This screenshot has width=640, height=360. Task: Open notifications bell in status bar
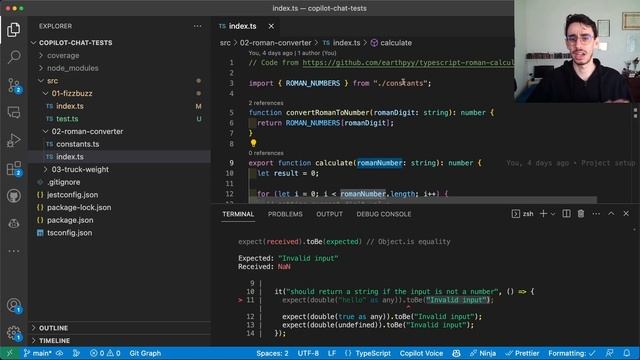tap(627, 353)
